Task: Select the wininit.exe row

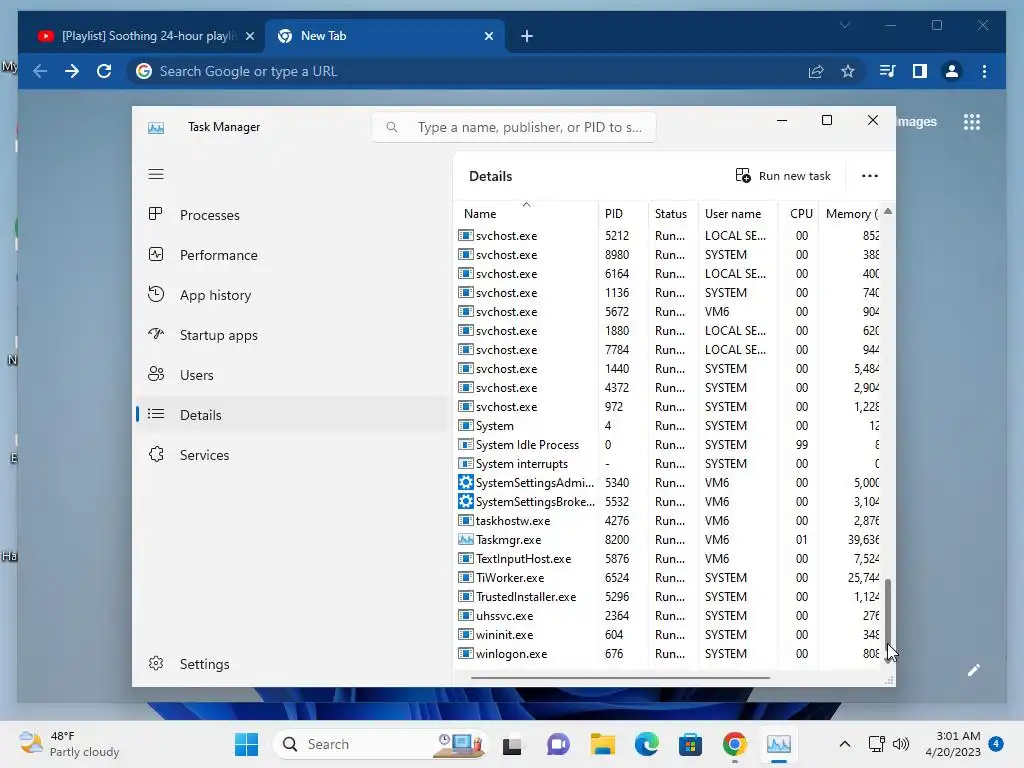Action: click(668, 634)
